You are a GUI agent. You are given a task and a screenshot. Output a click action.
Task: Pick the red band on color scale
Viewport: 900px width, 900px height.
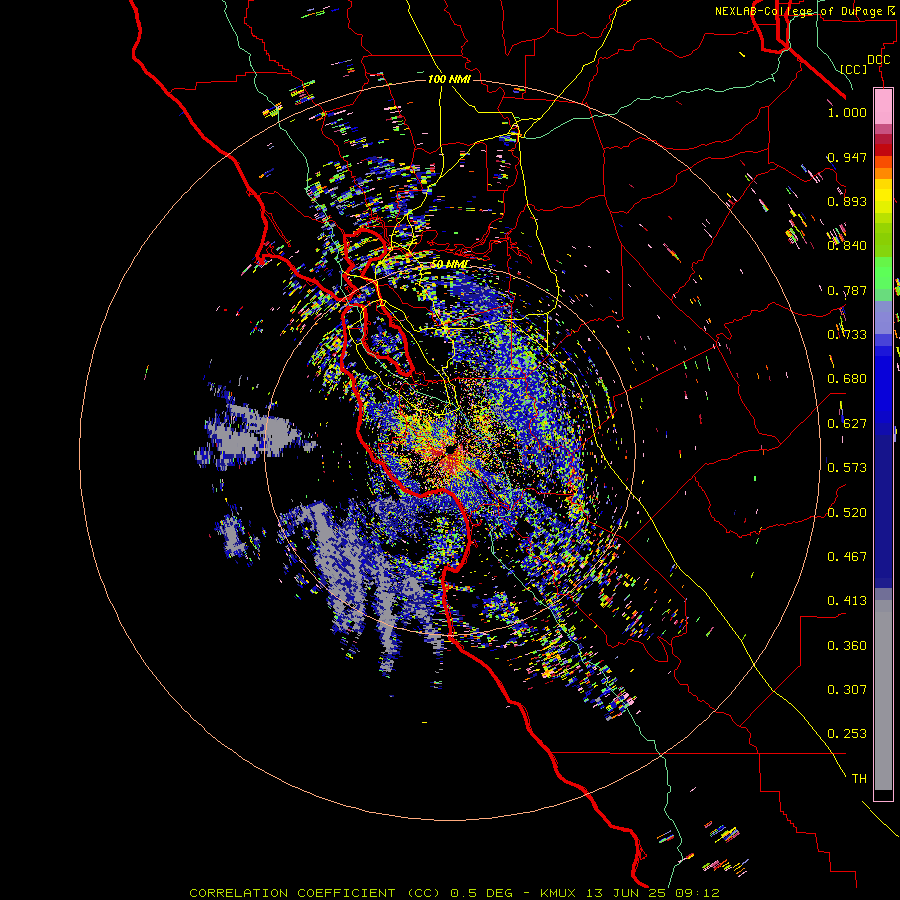[883, 149]
